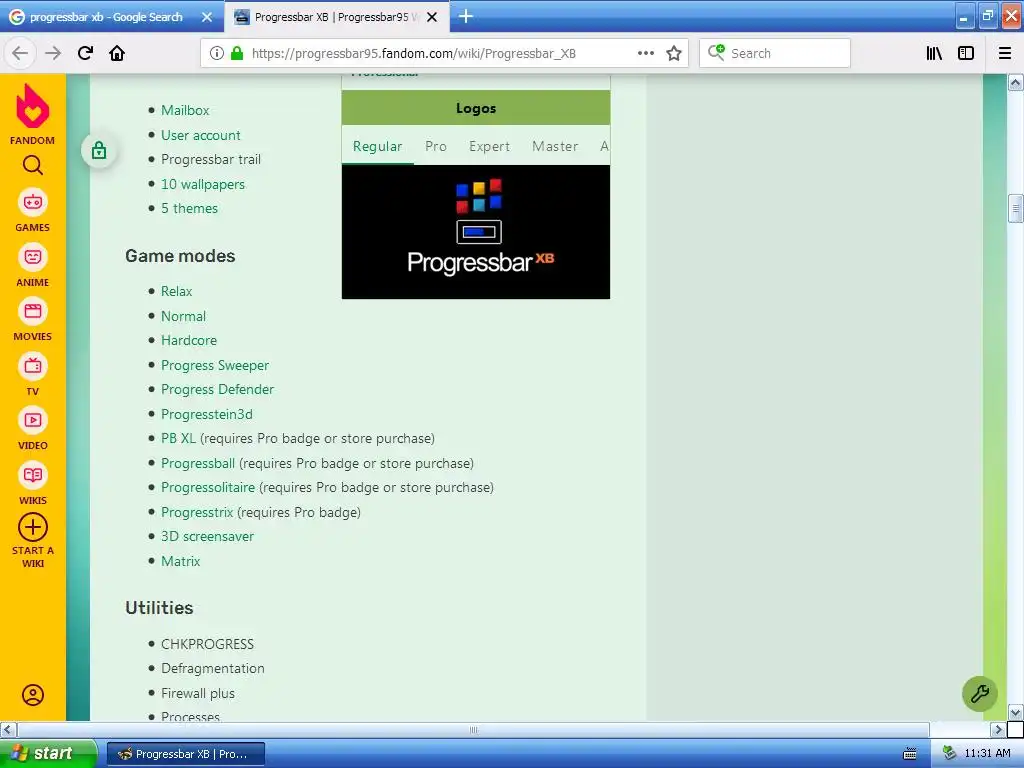Bookmark this page with the star icon
Viewport: 1024px width, 768px height.
[674, 53]
